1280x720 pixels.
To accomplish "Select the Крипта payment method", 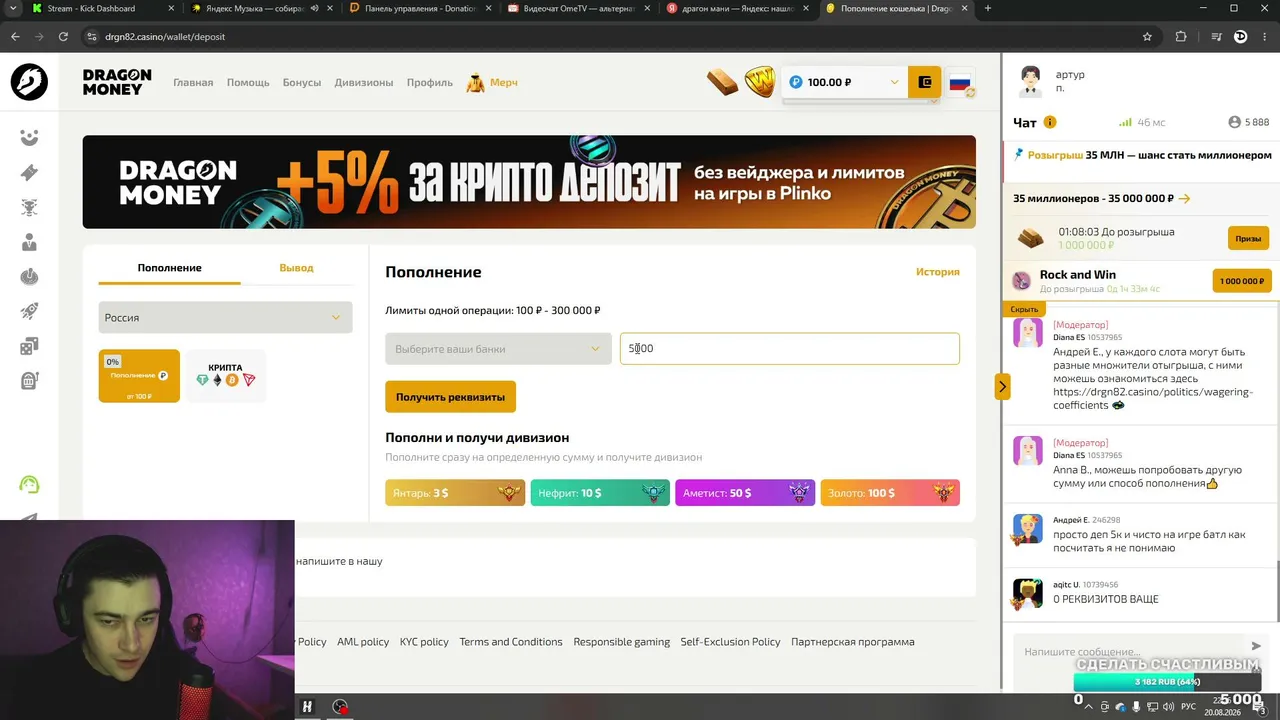I will point(226,376).
